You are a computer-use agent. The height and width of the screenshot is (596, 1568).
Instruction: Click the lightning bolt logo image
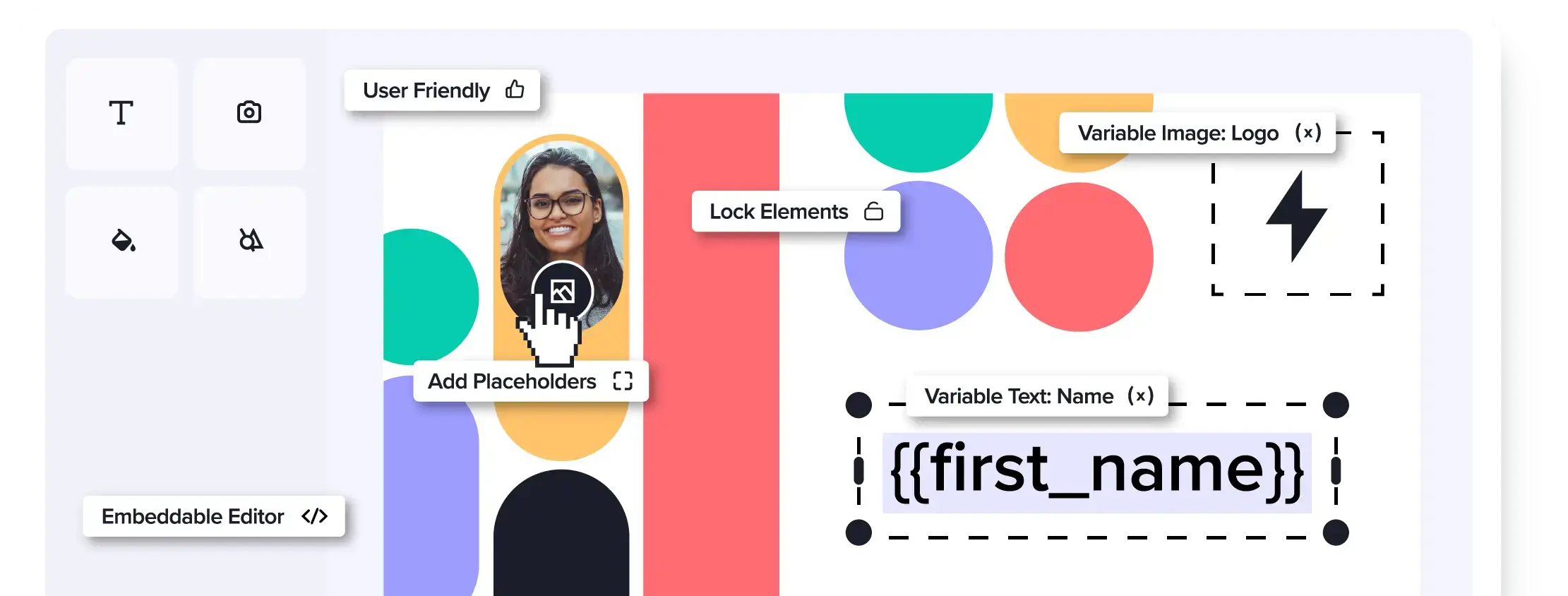click(1297, 216)
